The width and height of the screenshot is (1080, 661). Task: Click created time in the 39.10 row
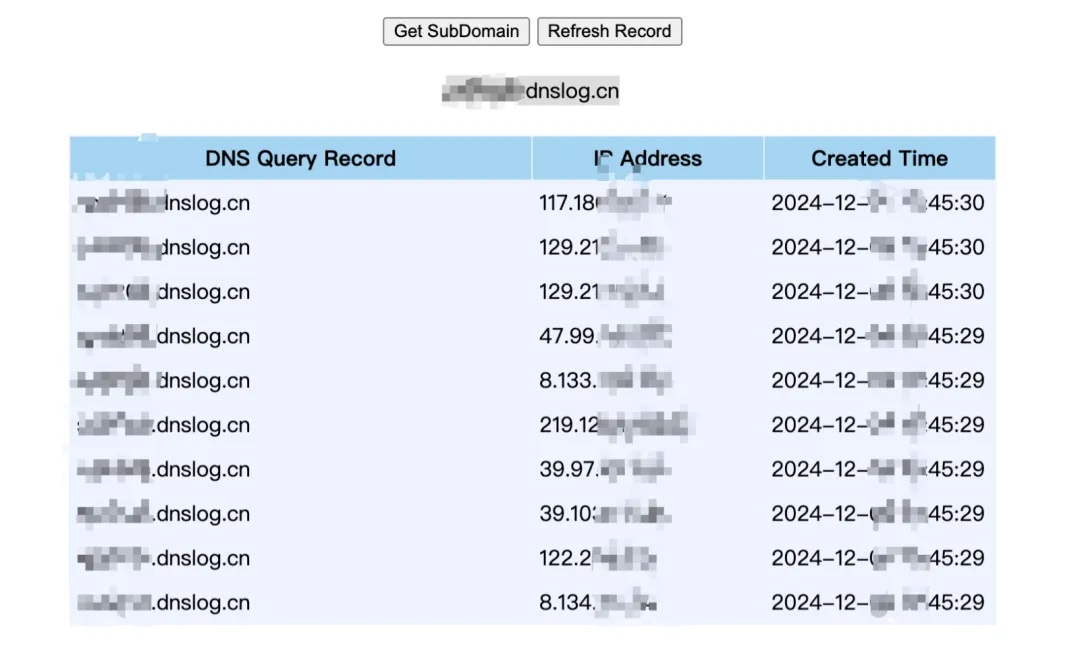tap(878, 514)
